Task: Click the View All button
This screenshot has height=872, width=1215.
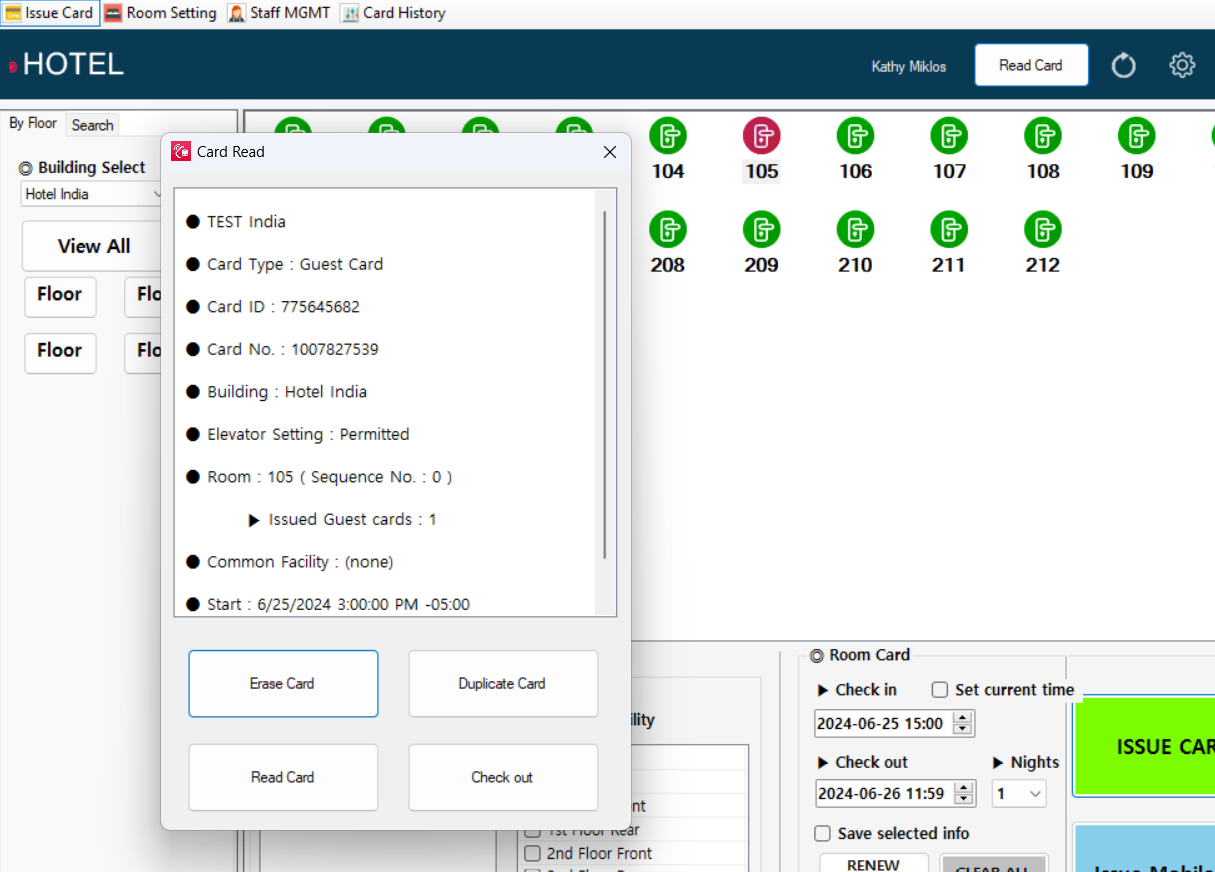Action: pyautogui.click(x=93, y=246)
